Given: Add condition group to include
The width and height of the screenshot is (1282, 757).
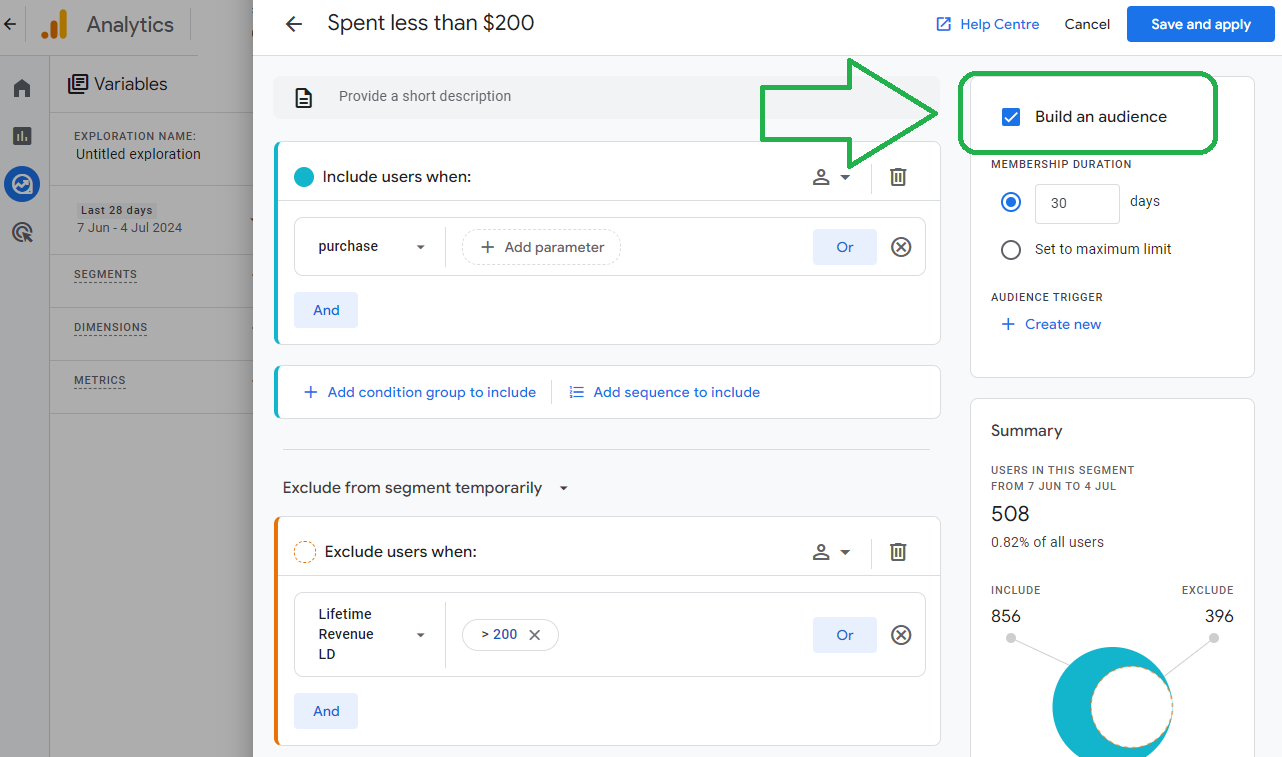Looking at the screenshot, I should 420,392.
